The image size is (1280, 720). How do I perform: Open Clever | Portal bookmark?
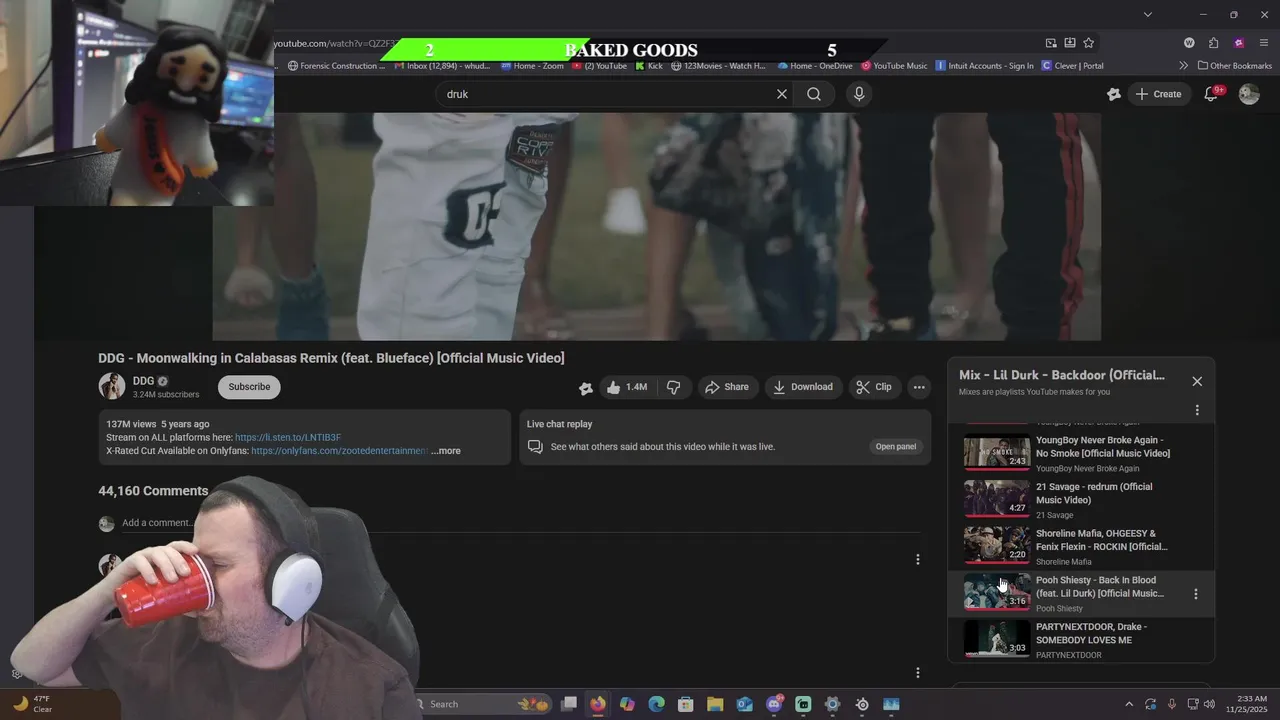point(1072,66)
